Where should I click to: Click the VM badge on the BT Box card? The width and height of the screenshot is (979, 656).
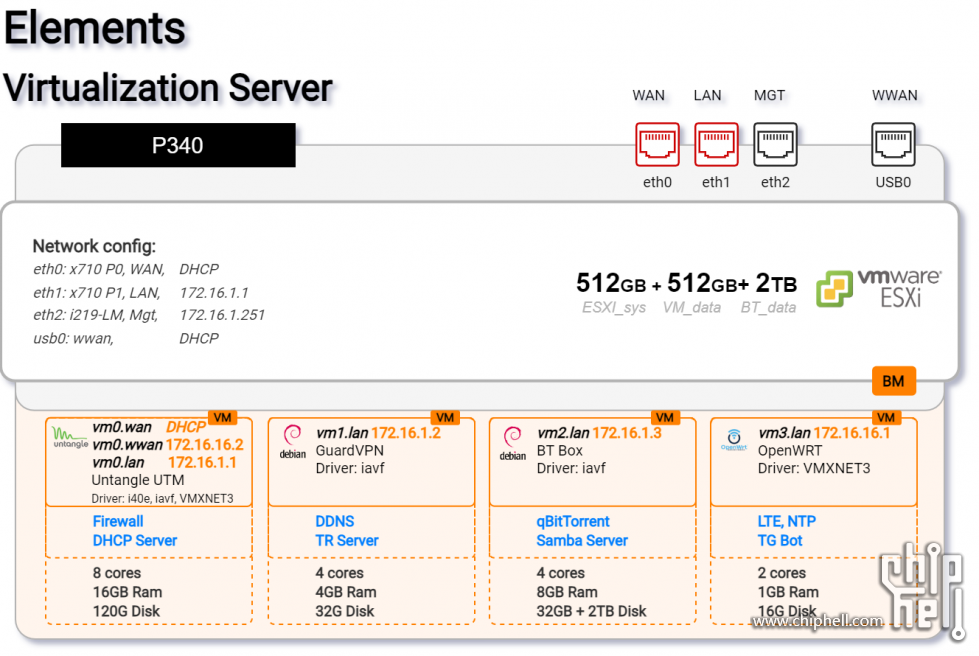pyautogui.click(x=665, y=418)
